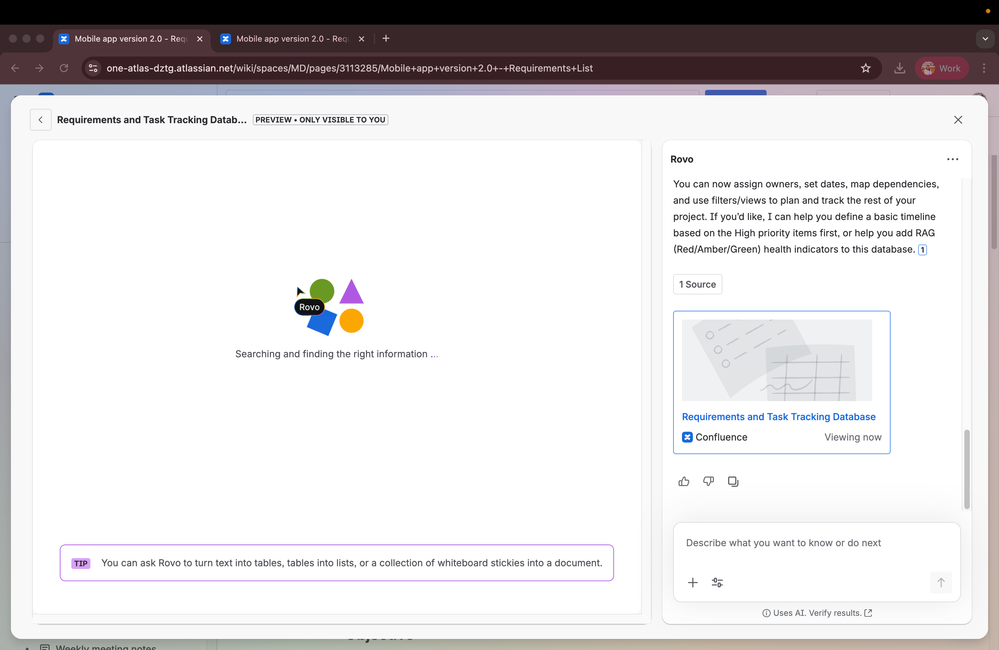Bookmark the page with the star icon
This screenshot has height=650, width=999.
(x=866, y=68)
